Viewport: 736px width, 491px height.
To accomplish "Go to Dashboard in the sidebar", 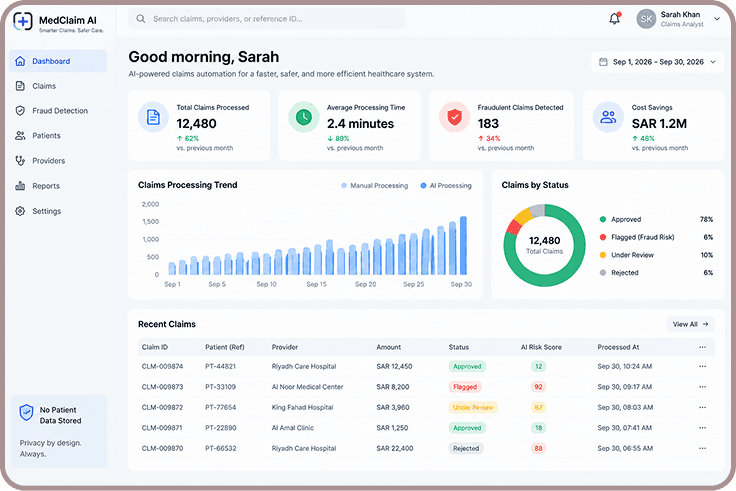I will pyautogui.click(x=58, y=61).
